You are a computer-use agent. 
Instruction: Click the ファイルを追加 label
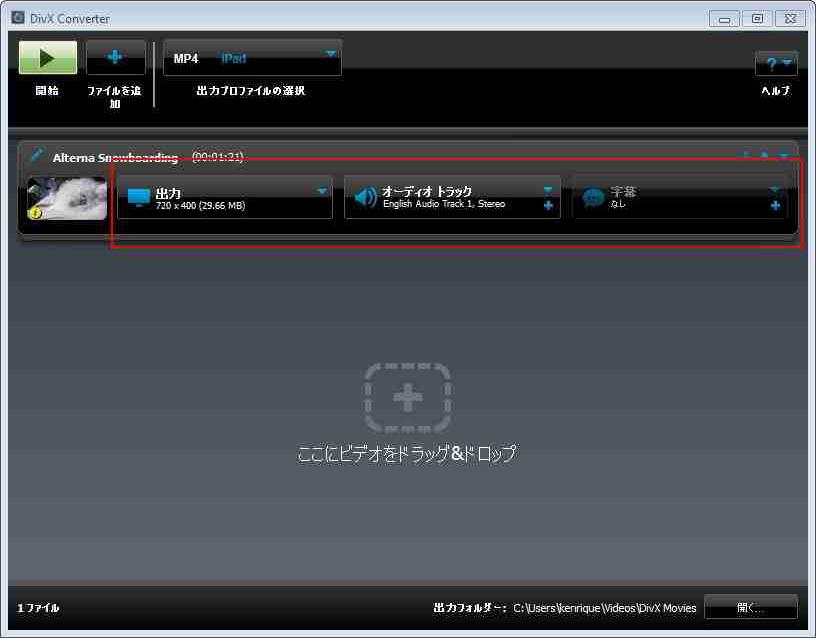tap(114, 97)
